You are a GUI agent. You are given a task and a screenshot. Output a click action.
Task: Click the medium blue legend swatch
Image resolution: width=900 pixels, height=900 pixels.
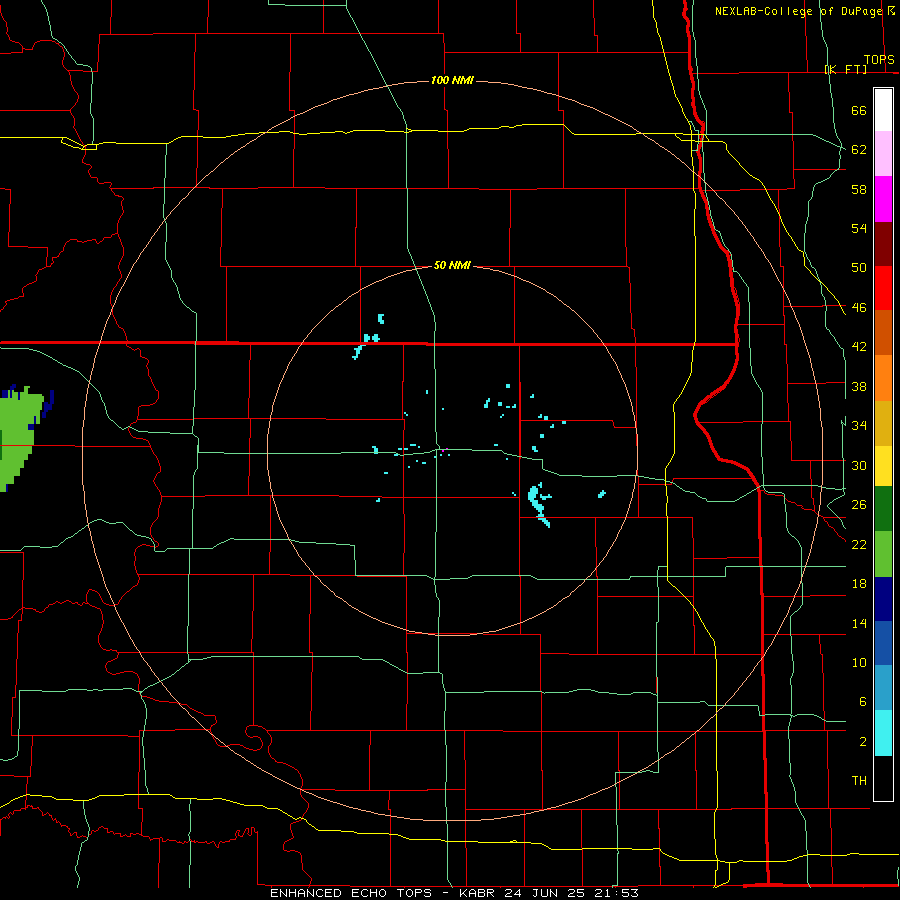point(883,643)
